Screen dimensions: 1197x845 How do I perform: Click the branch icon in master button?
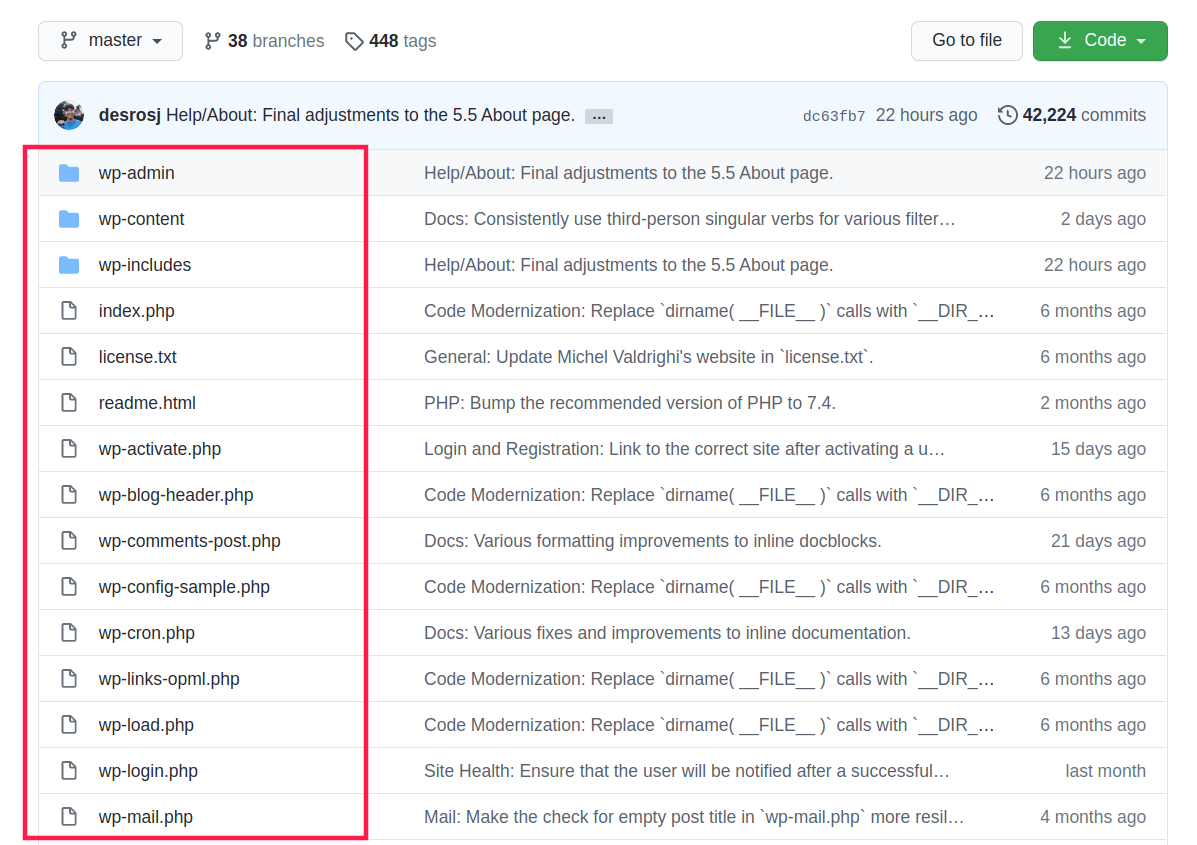point(69,40)
